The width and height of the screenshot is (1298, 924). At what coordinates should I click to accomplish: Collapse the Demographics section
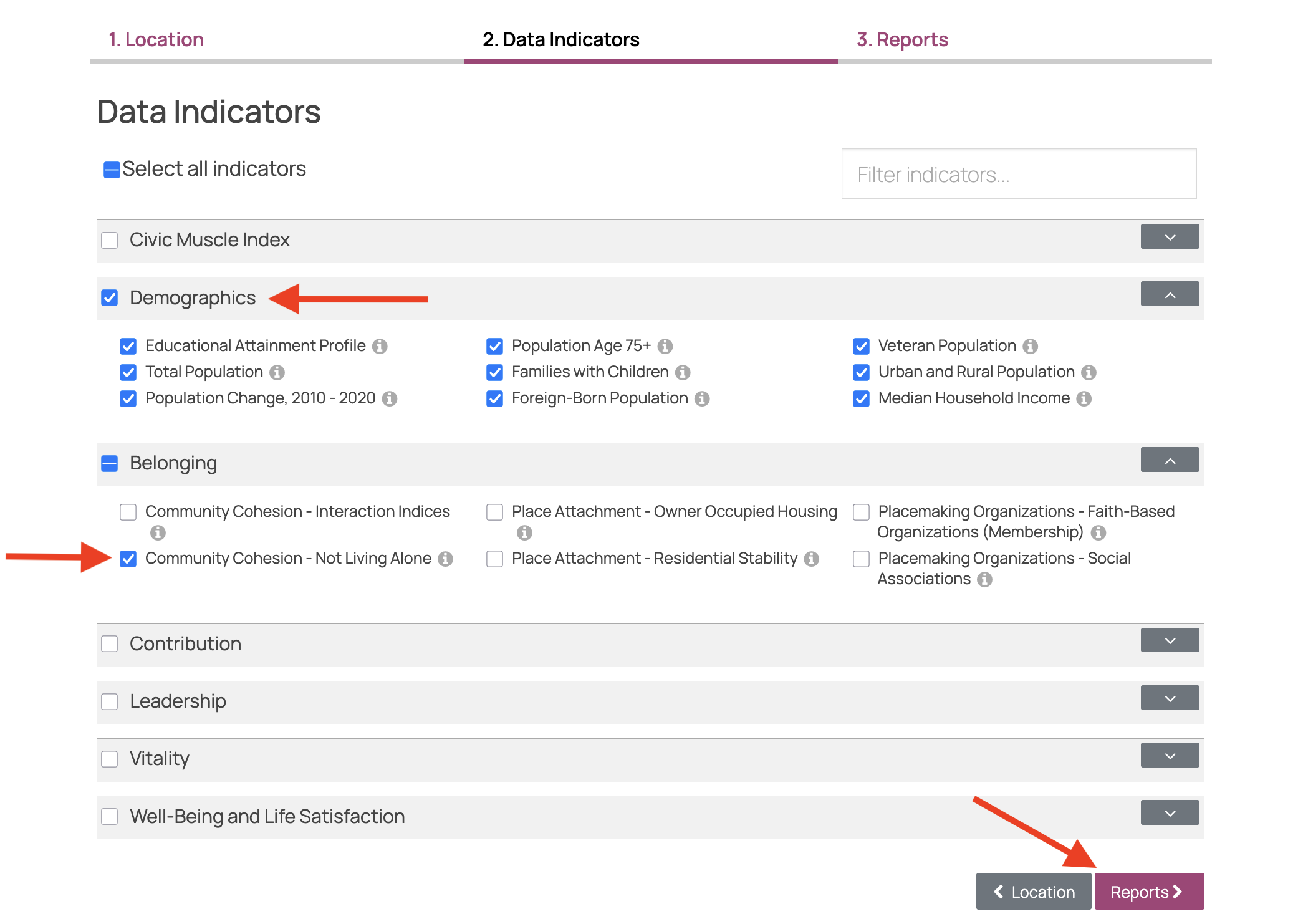pos(1170,294)
